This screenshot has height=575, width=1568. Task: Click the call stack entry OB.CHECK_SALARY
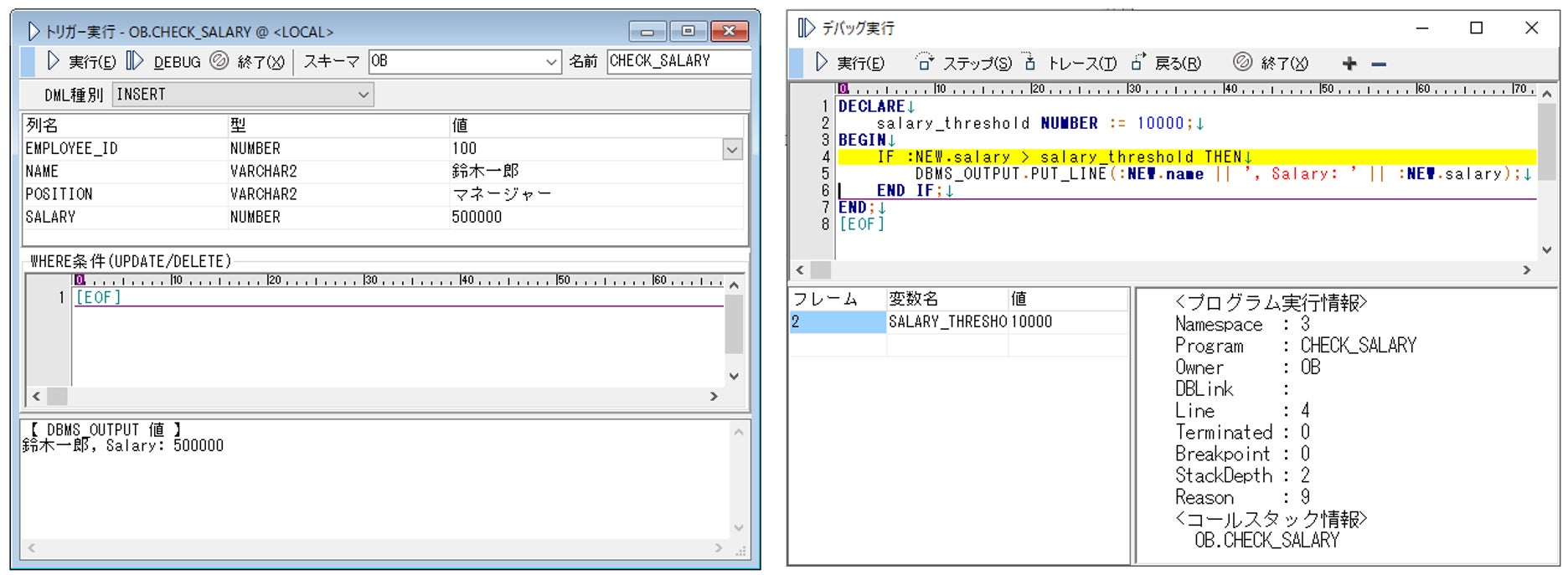coord(1266,541)
